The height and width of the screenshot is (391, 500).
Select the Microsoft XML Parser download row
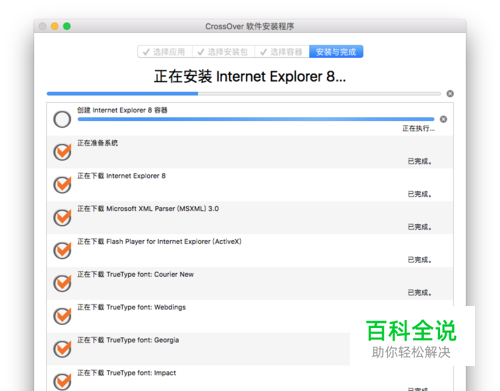[x=250, y=218]
